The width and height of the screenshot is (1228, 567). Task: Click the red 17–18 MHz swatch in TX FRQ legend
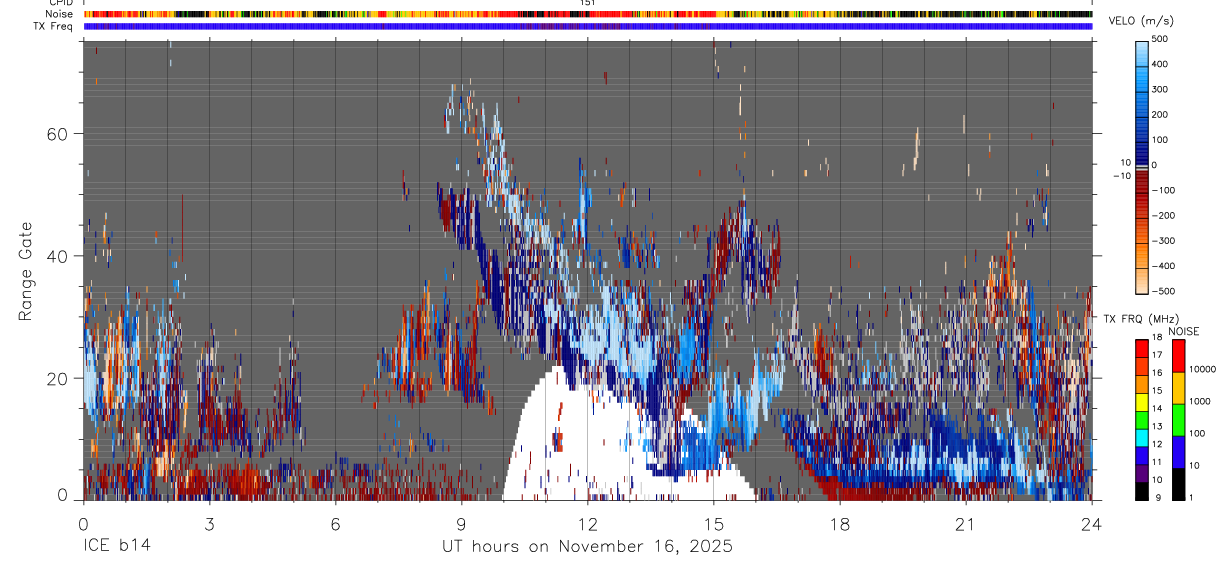click(x=1141, y=348)
